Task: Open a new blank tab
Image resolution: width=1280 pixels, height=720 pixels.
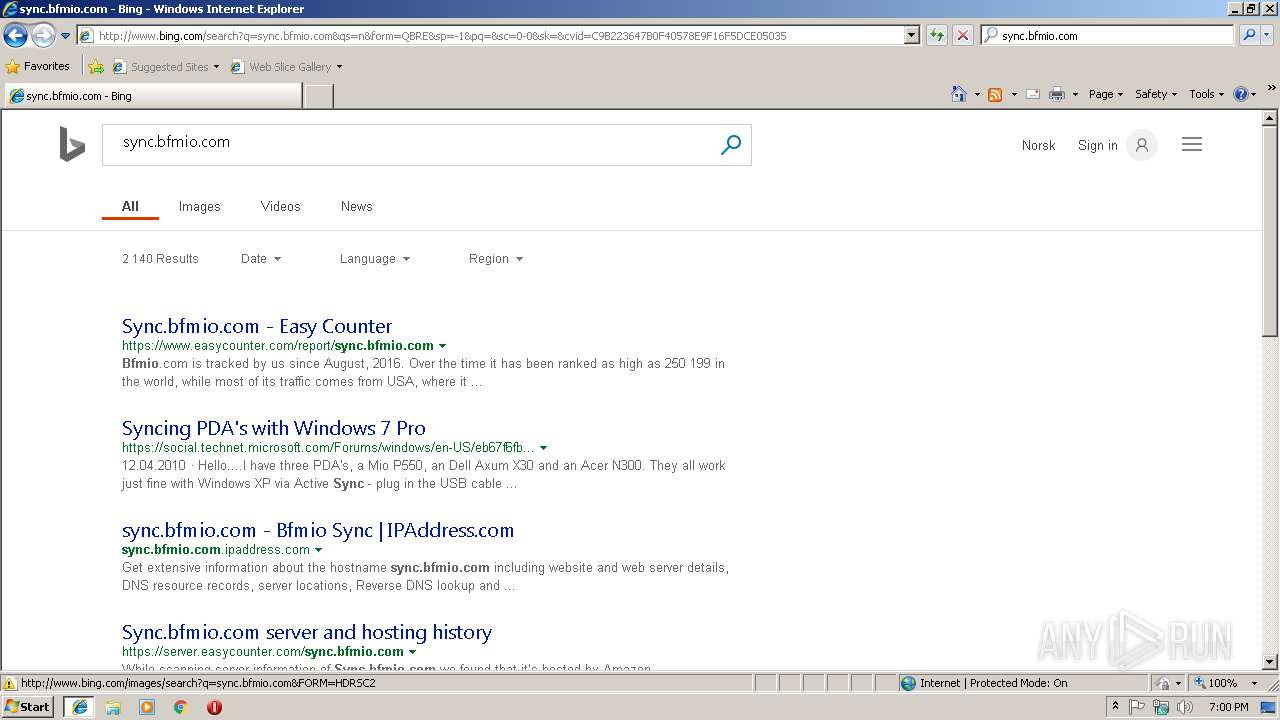Action: 318,96
